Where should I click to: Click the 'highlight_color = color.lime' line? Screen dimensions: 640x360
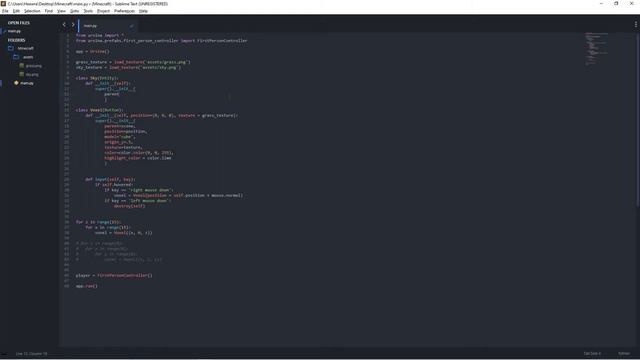[x=138, y=158]
